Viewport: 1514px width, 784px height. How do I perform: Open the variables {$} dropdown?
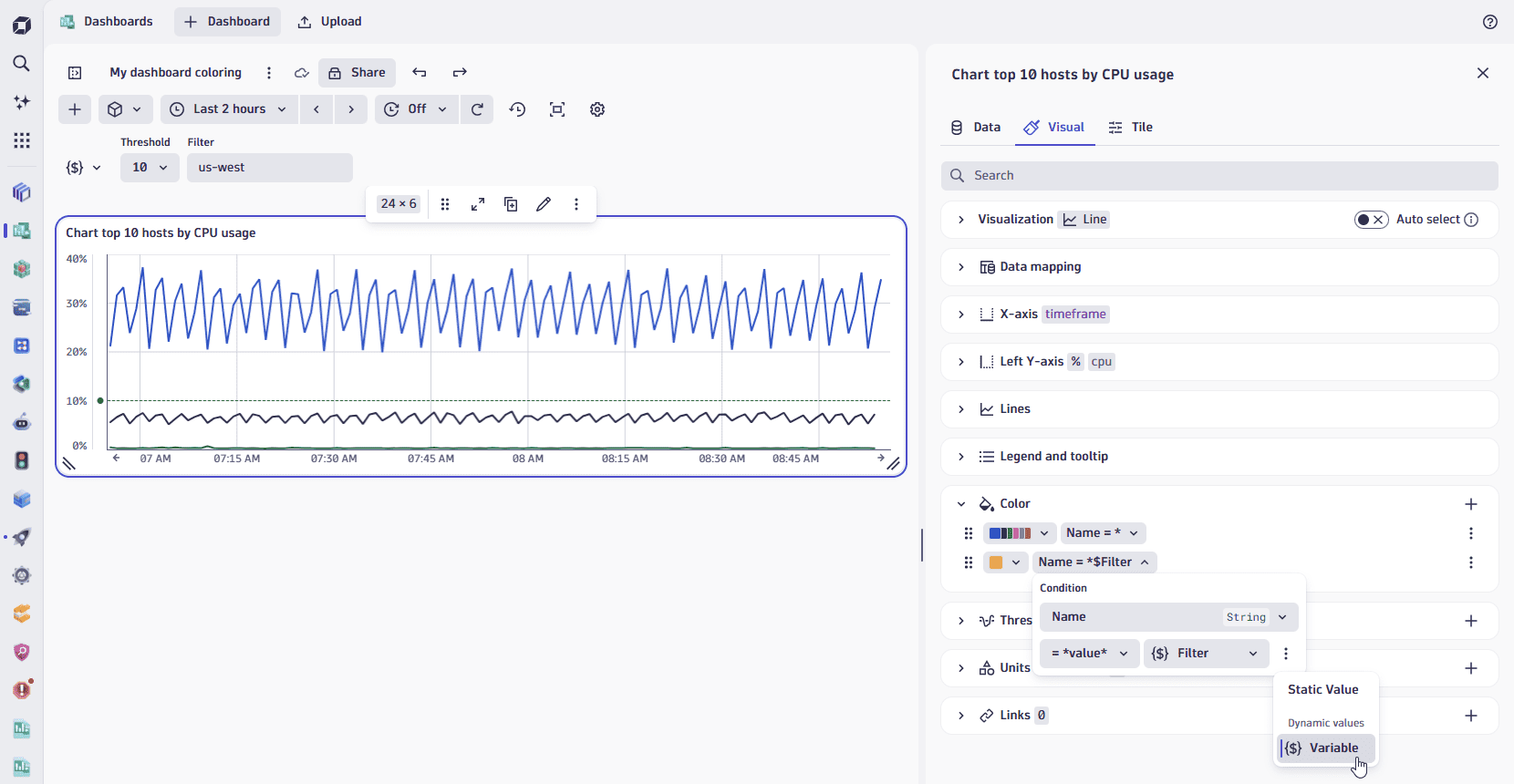point(83,168)
